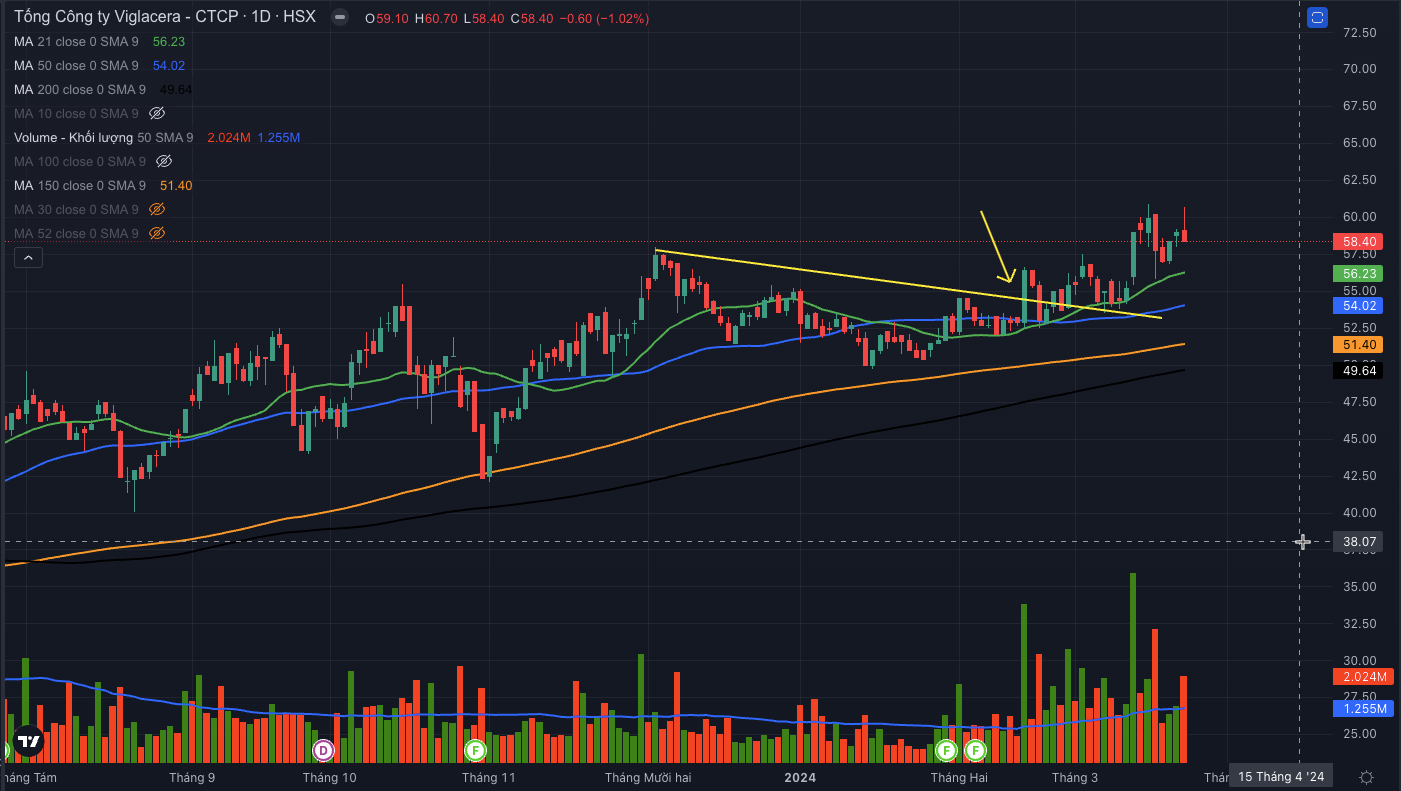
Task: Click the red 58.40 last price tag on scale
Action: pos(1359,241)
